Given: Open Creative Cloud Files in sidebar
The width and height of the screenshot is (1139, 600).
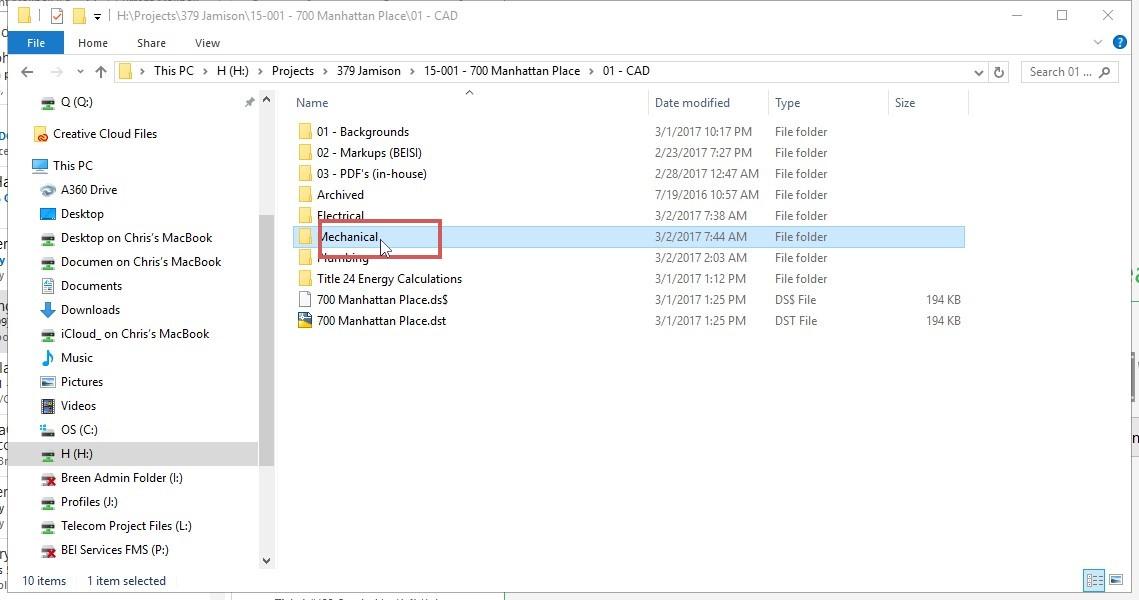Looking at the screenshot, I should pyautogui.click(x=105, y=134).
